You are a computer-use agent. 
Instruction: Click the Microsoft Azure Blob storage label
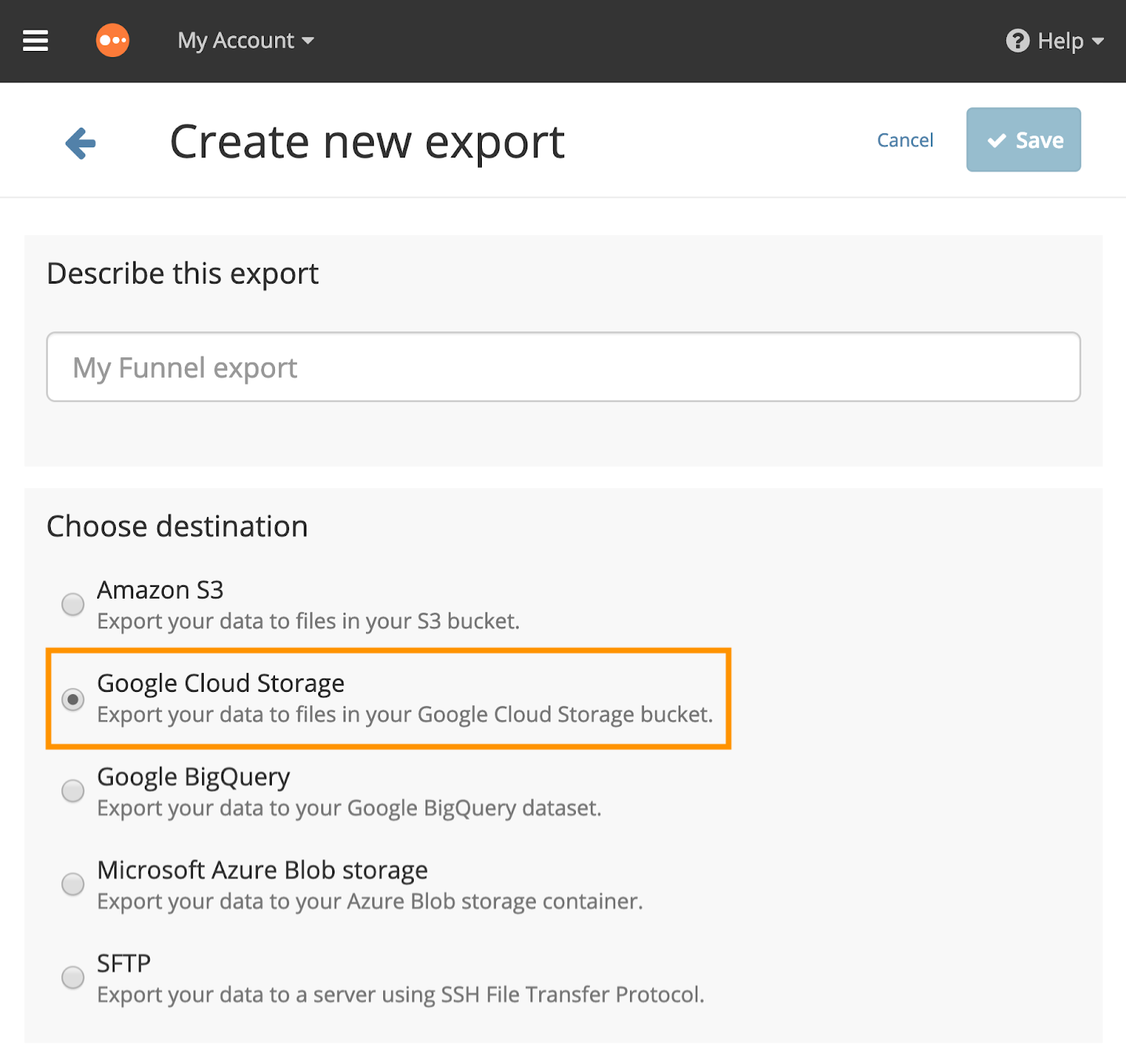262,870
